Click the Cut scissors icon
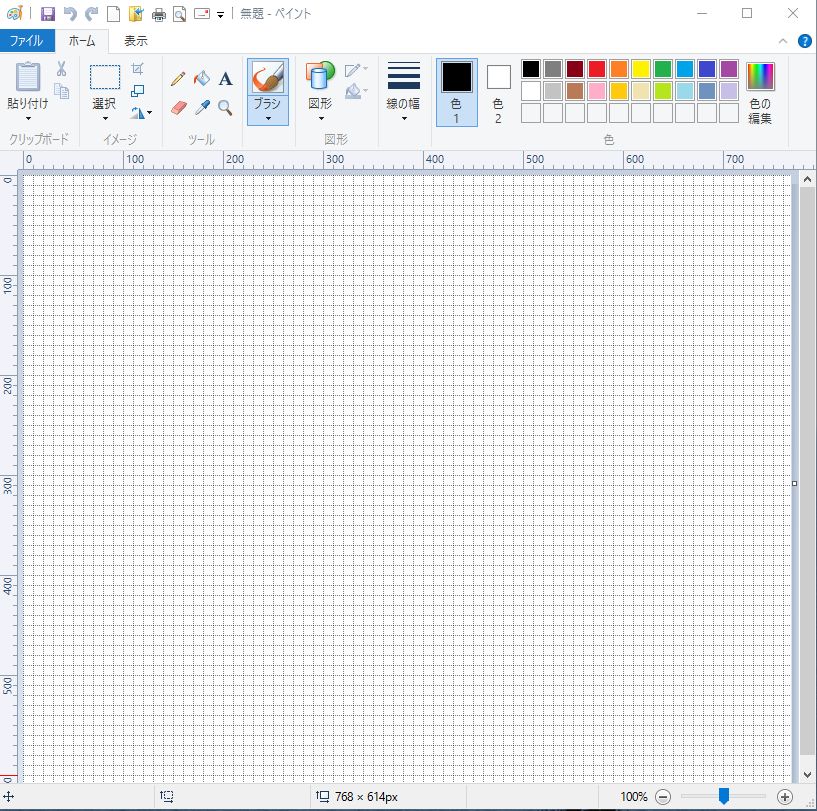Viewport: 817px width, 811px height. pos(61,68)
